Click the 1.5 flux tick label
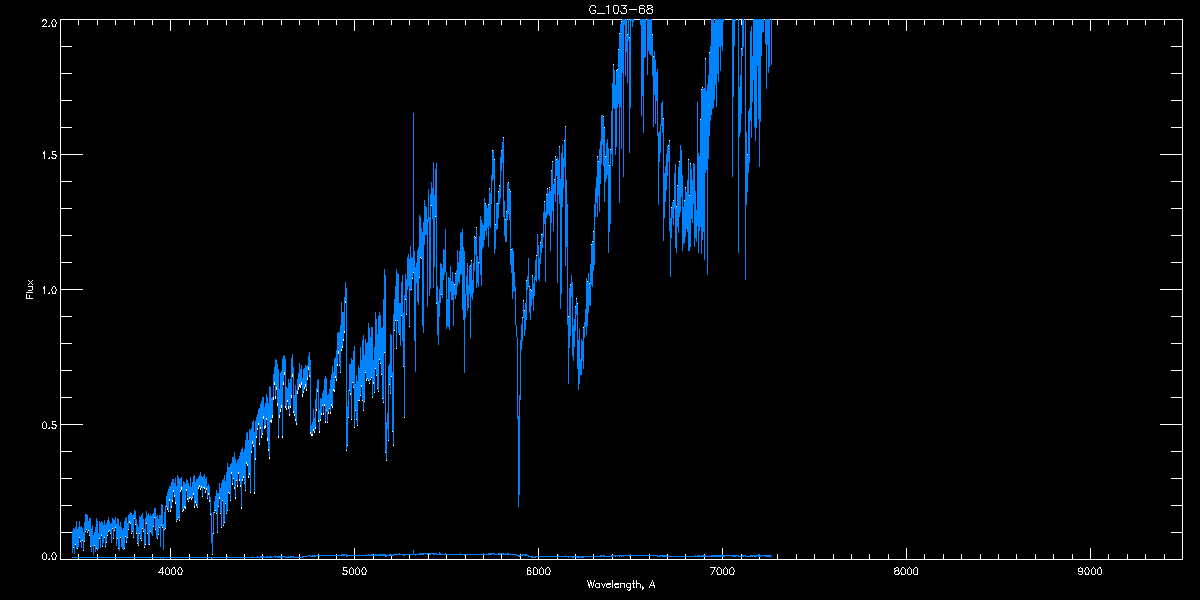This screenshot has height=600, width=1200. tap(48, 155)
